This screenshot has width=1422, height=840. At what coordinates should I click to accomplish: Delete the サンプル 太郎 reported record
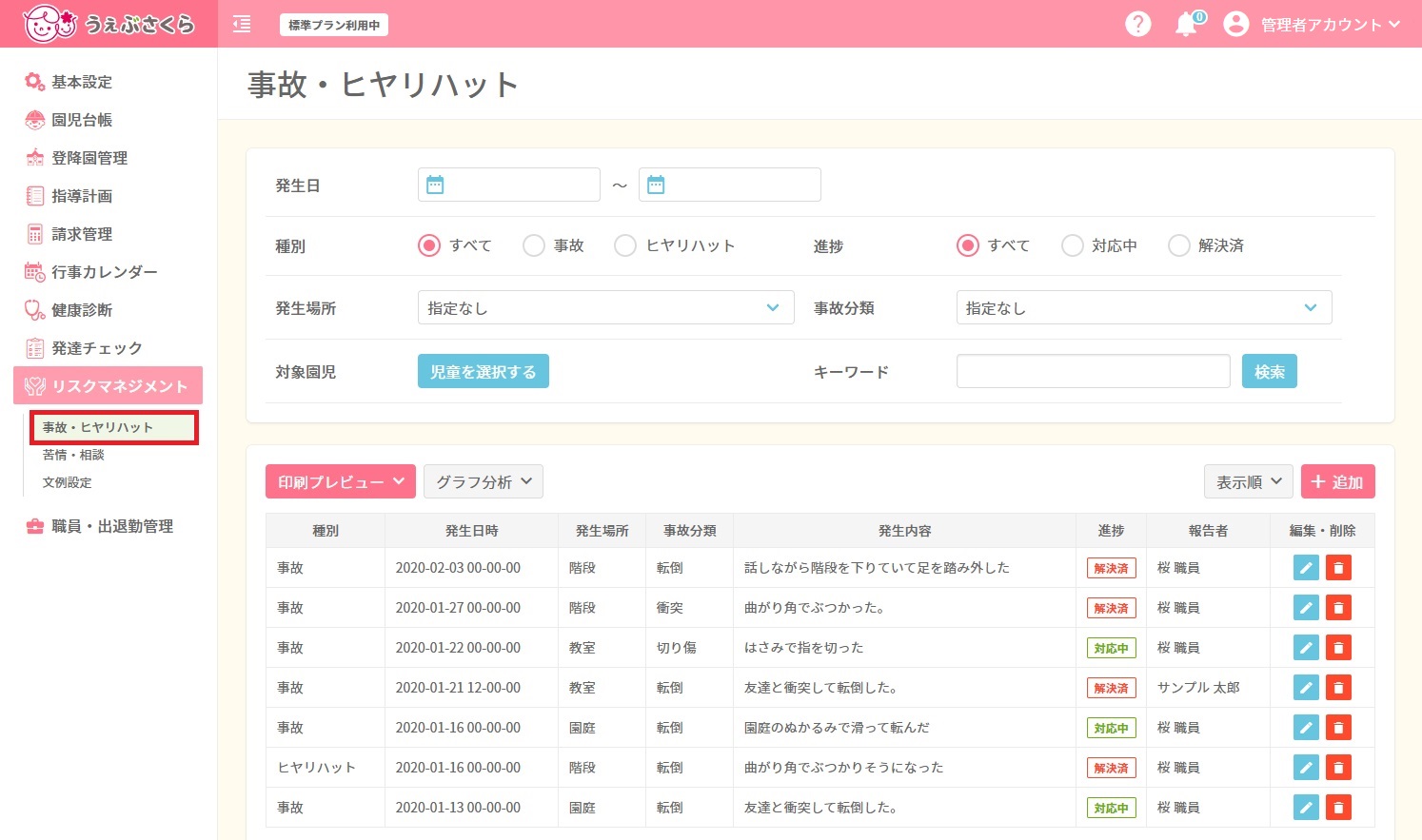1338,688
